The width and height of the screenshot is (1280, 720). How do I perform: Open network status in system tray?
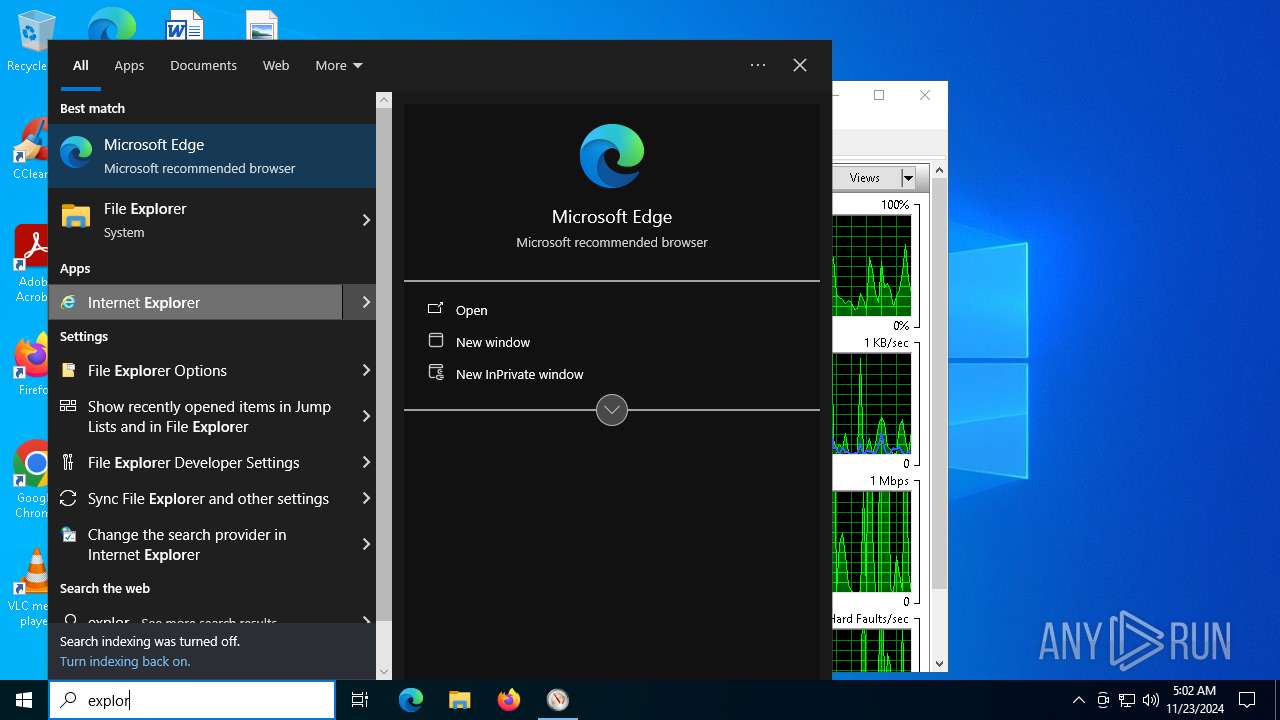coord(1127,700)
